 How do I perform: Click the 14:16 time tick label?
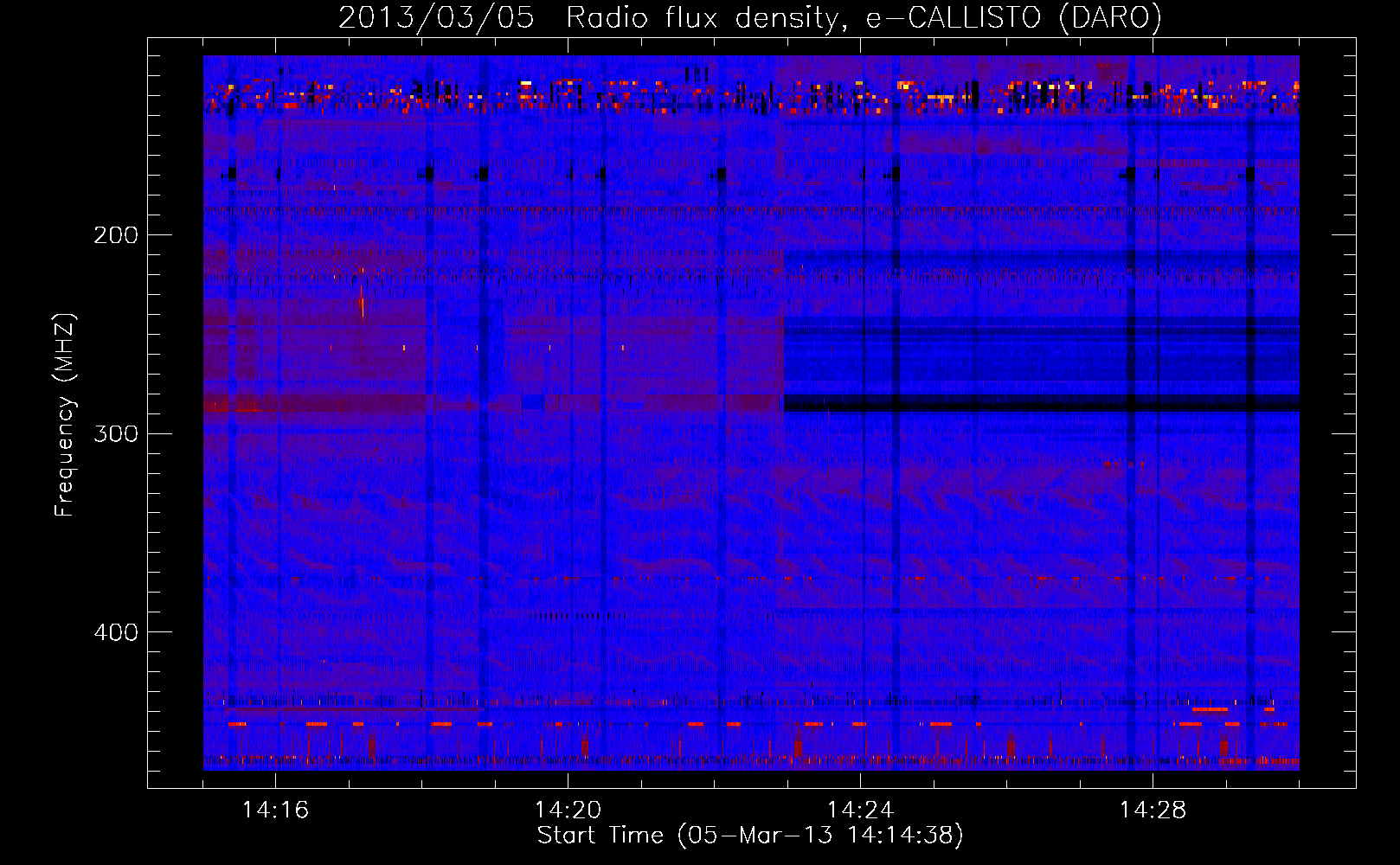275,811
